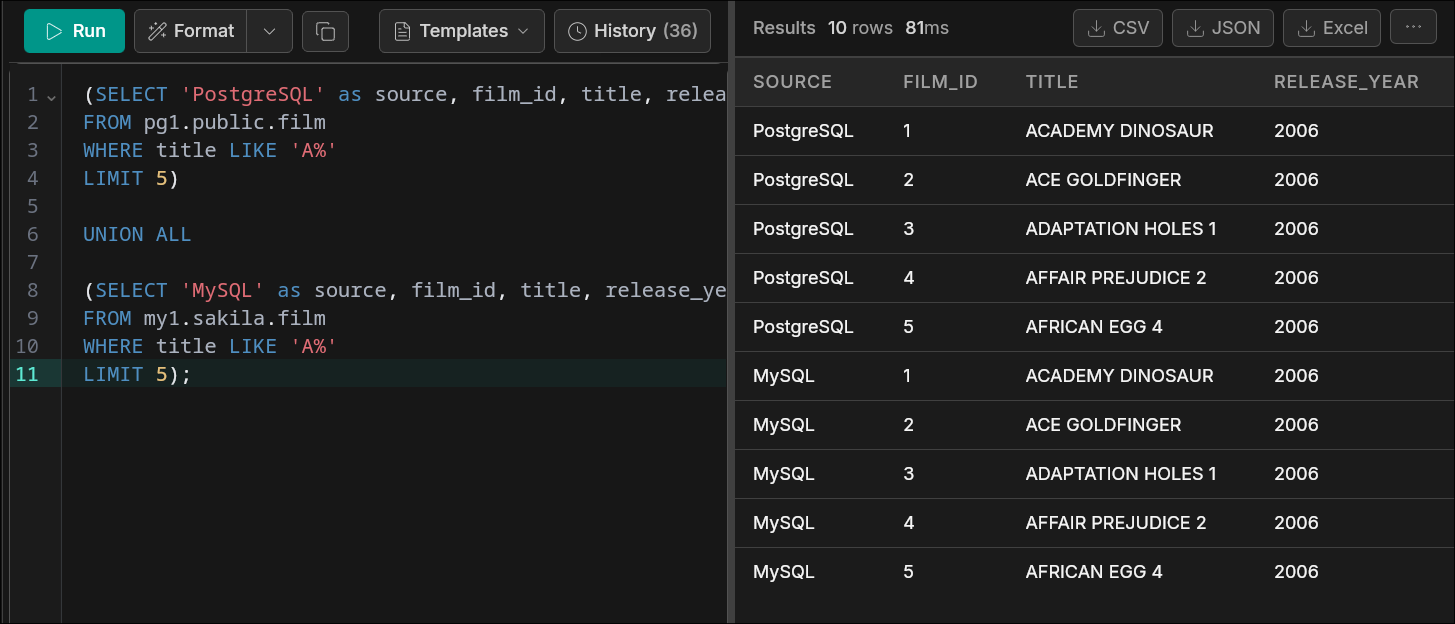Click the TITLE column header
The width and height of the screenshot is (1455, 624).
tap(1051, 82)
